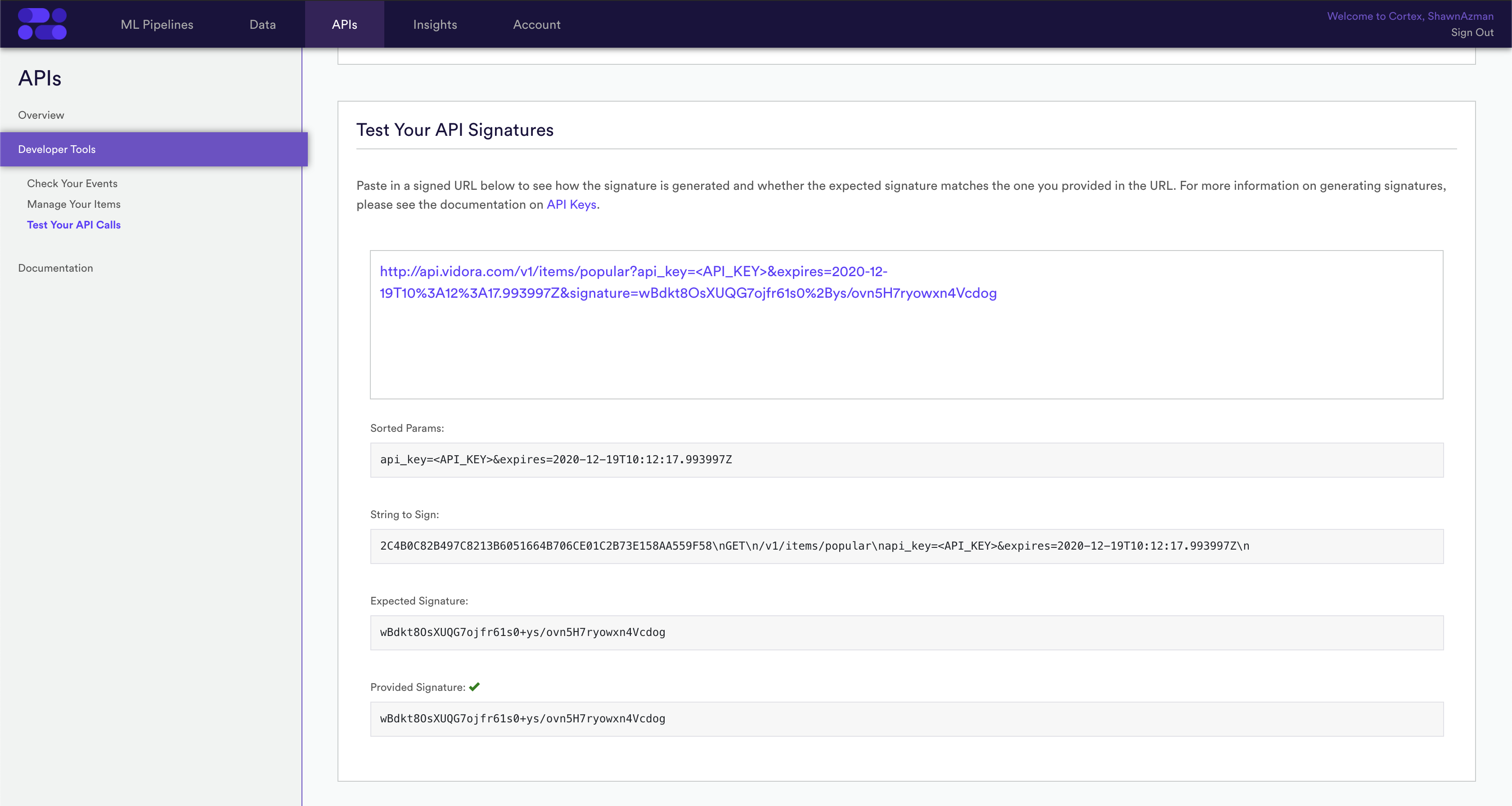This screenshot has width=1512, height=806.
Task: Open Check Your Events
Action: (72, 183)
